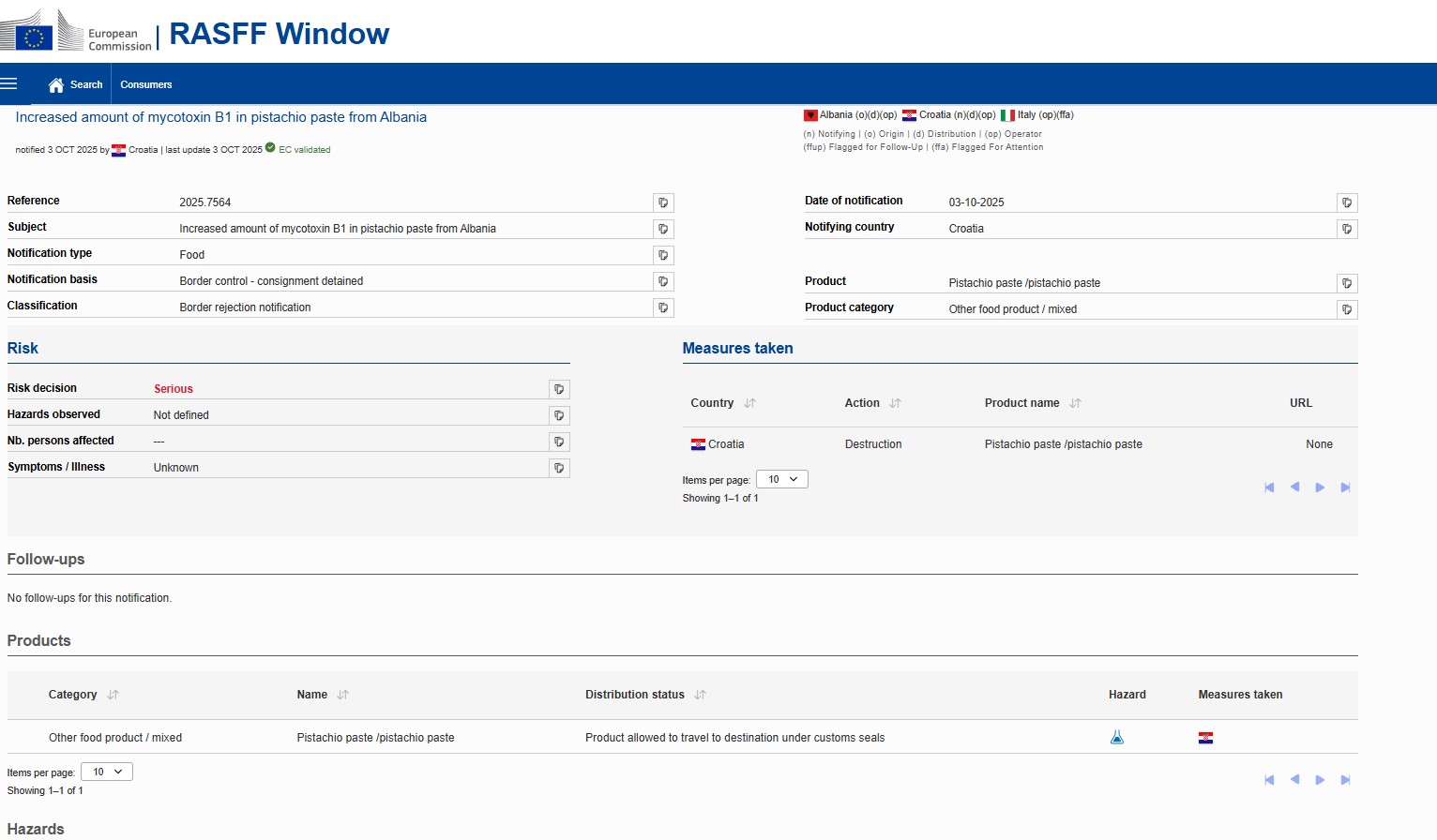Image resolution: width=1437 pixels, height=840 pixels.
Task: Click Croatia flag under Products Measures taken
Action: pos(1205,738)
